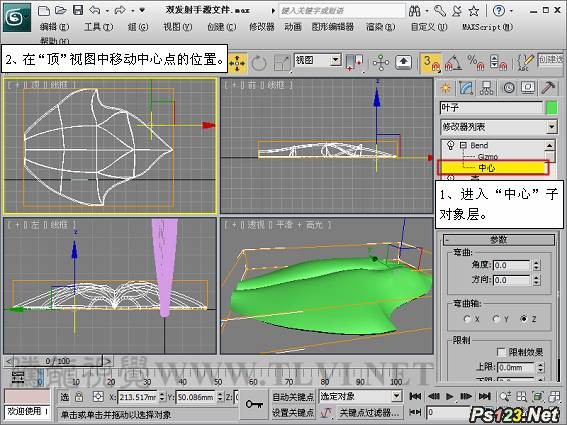
Task: Click the time slider 0/100
Action: pyautogui.click(x=58, y=361)
